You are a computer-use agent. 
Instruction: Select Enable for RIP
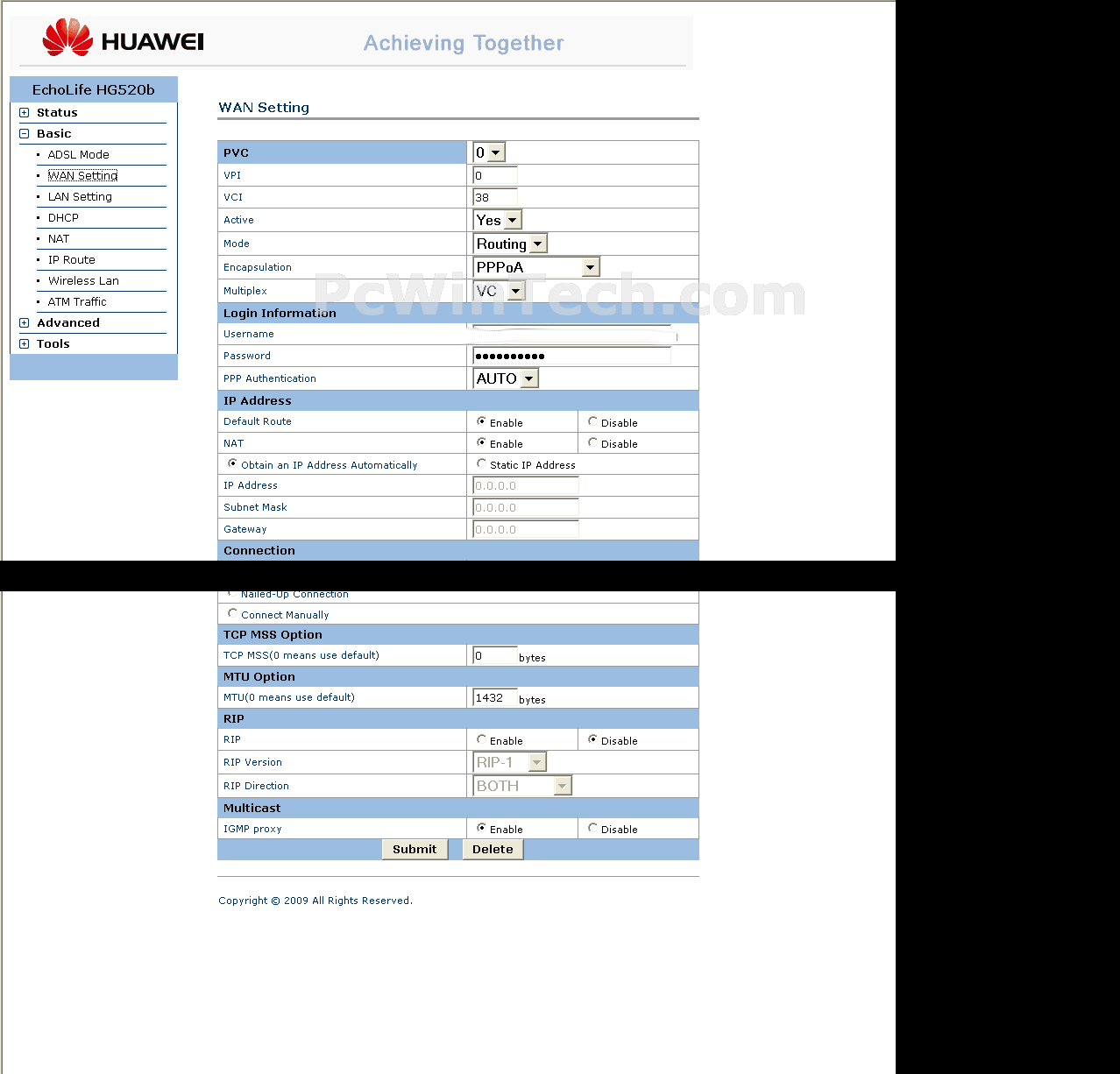click(x=481, y=739)
